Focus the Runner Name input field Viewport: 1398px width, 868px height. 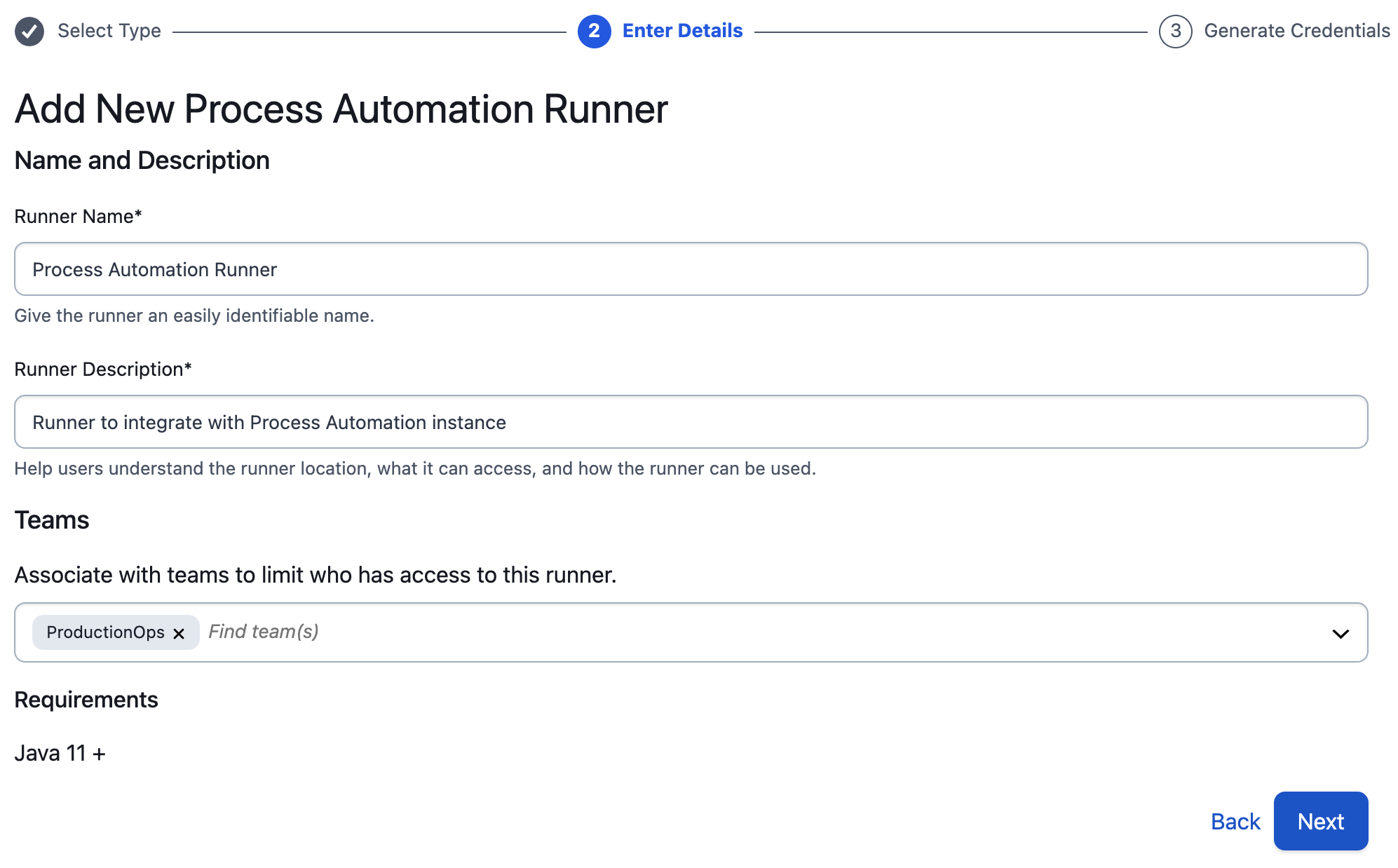pyautogui.click(x=691, y=269)
